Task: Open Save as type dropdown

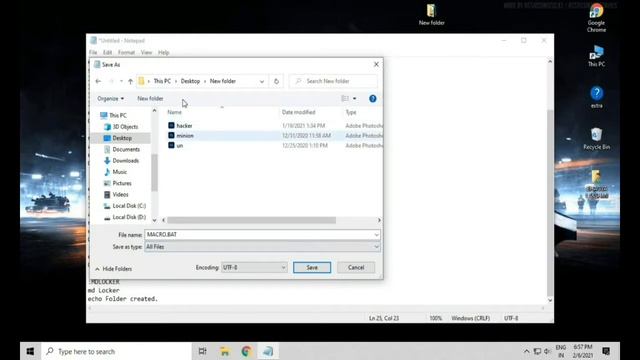Action: point(376,247)
